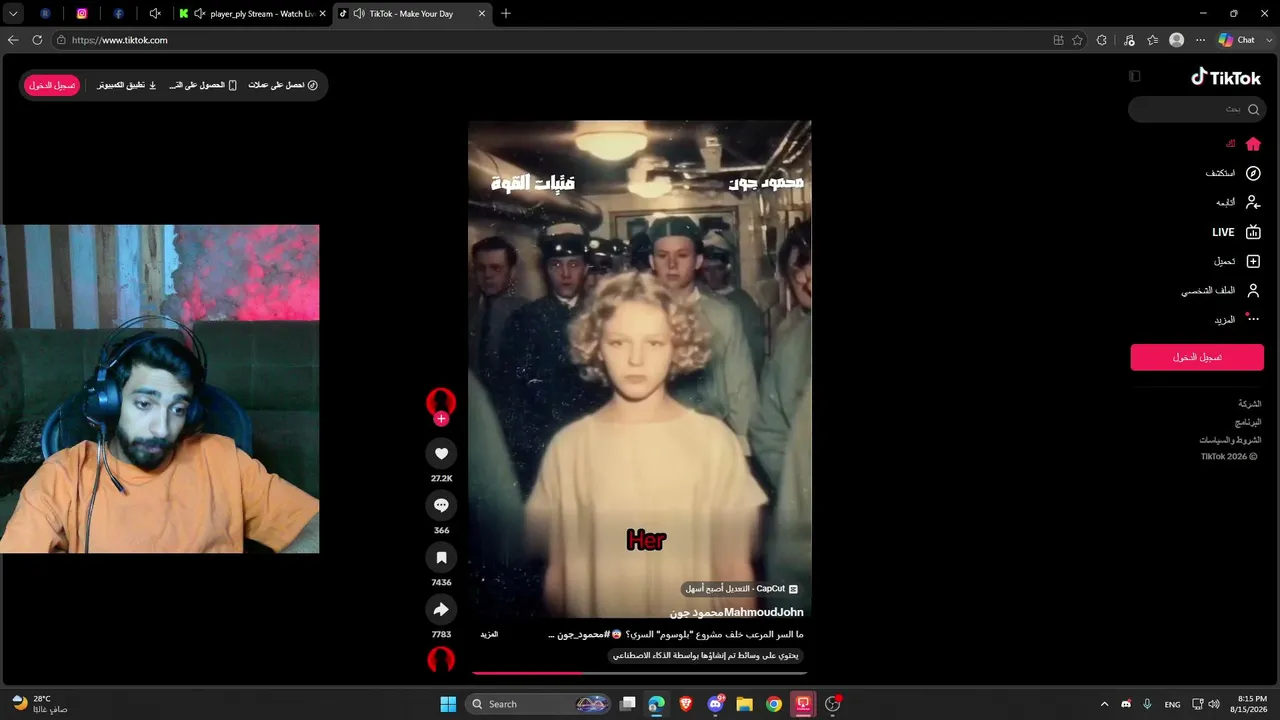Open the Terms and Policies footer link
Viewport: 1280px width, 720px height.
click(x=1231, y=440)
